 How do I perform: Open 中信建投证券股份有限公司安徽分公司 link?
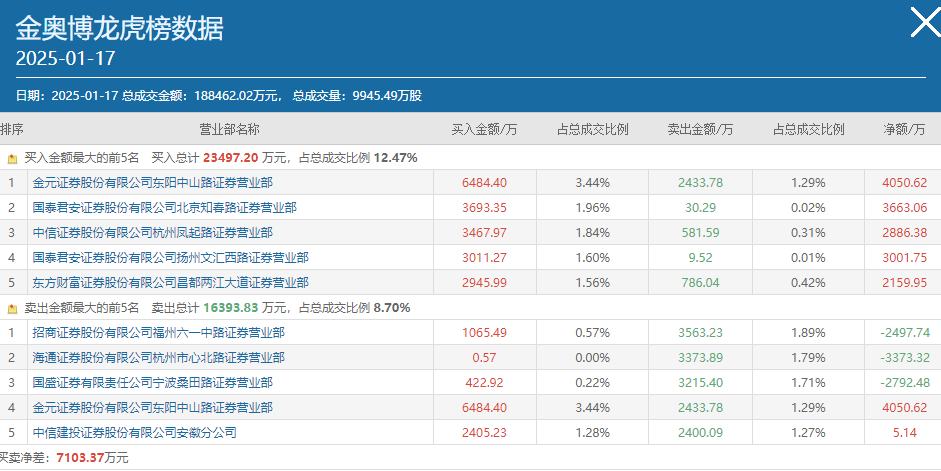(134, 433)
